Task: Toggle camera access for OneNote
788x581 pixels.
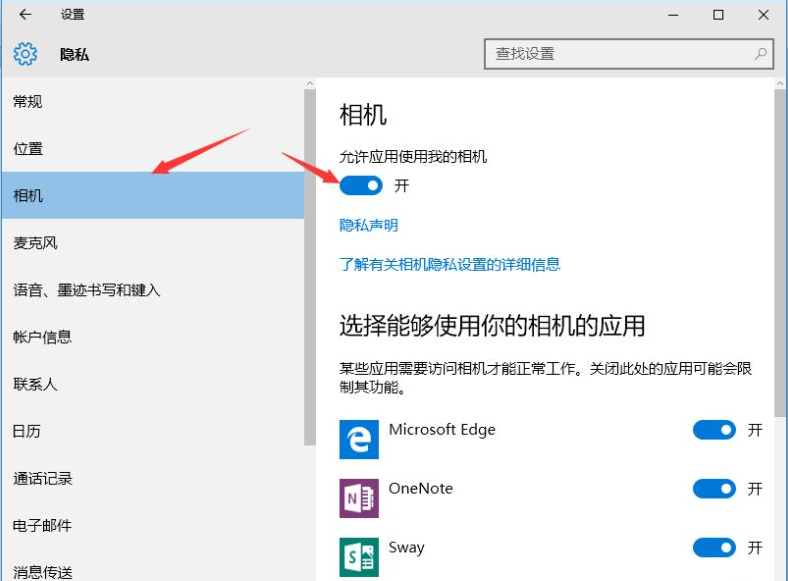Action: [x=714, y=489]
